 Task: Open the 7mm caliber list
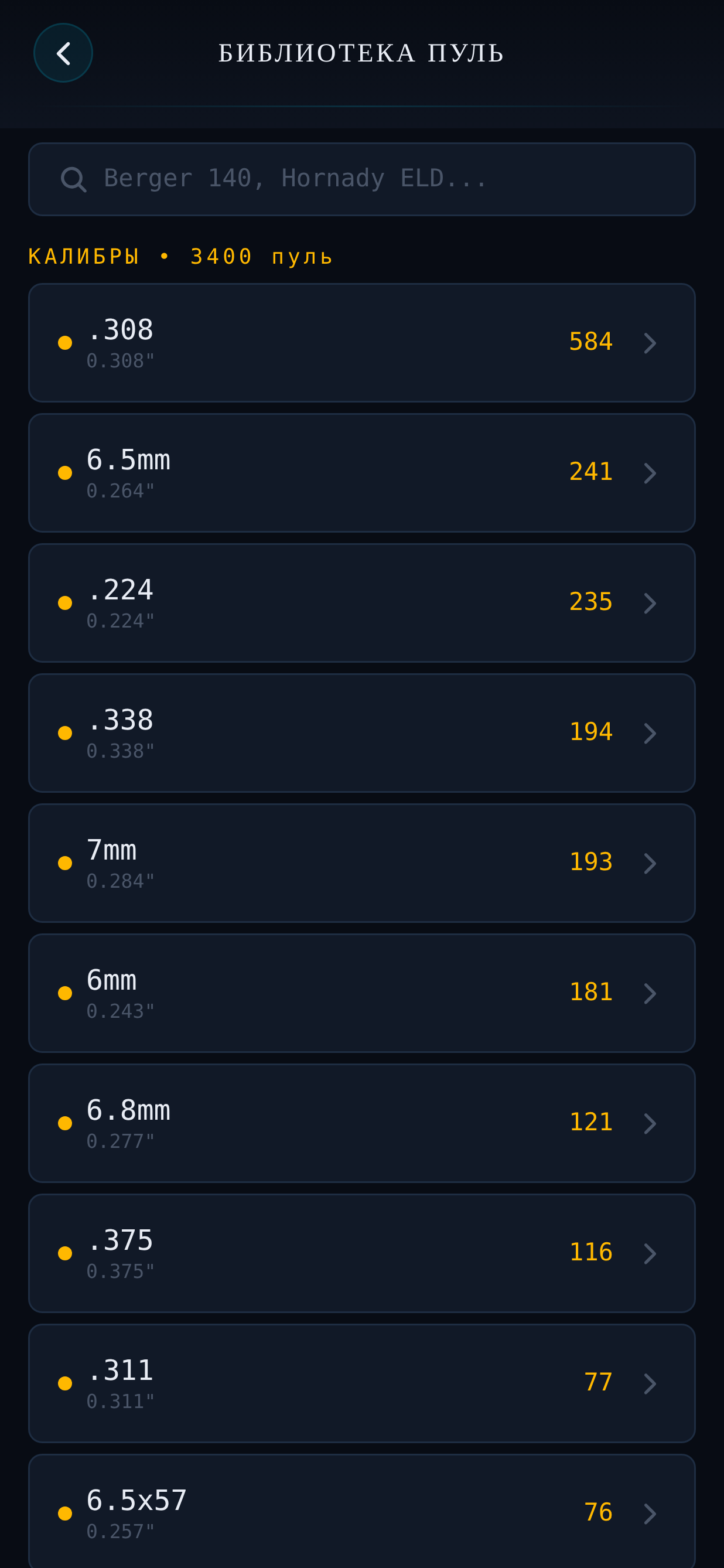pos(362,863)
